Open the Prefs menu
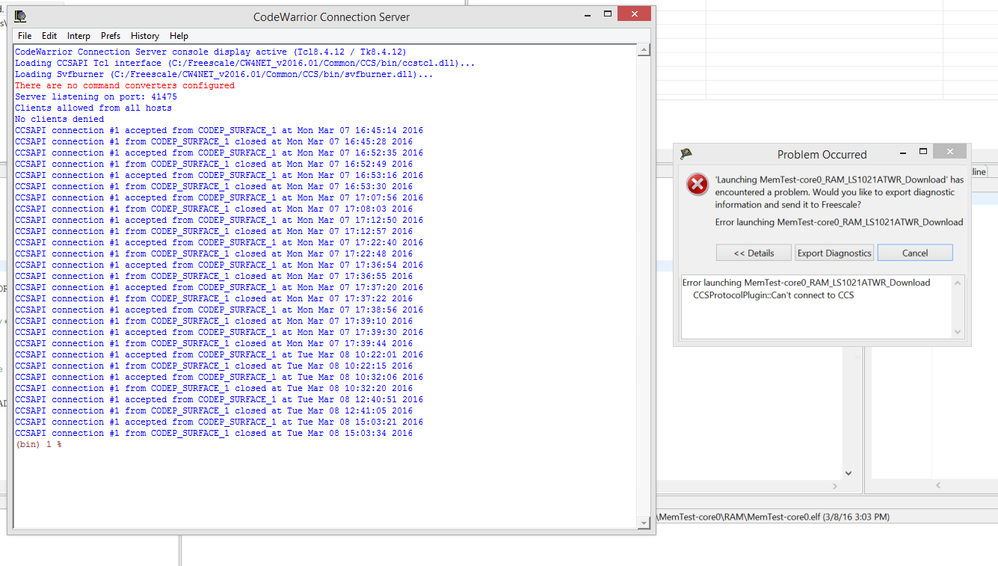Screen dimensions: 998x566 coord(110,36)
